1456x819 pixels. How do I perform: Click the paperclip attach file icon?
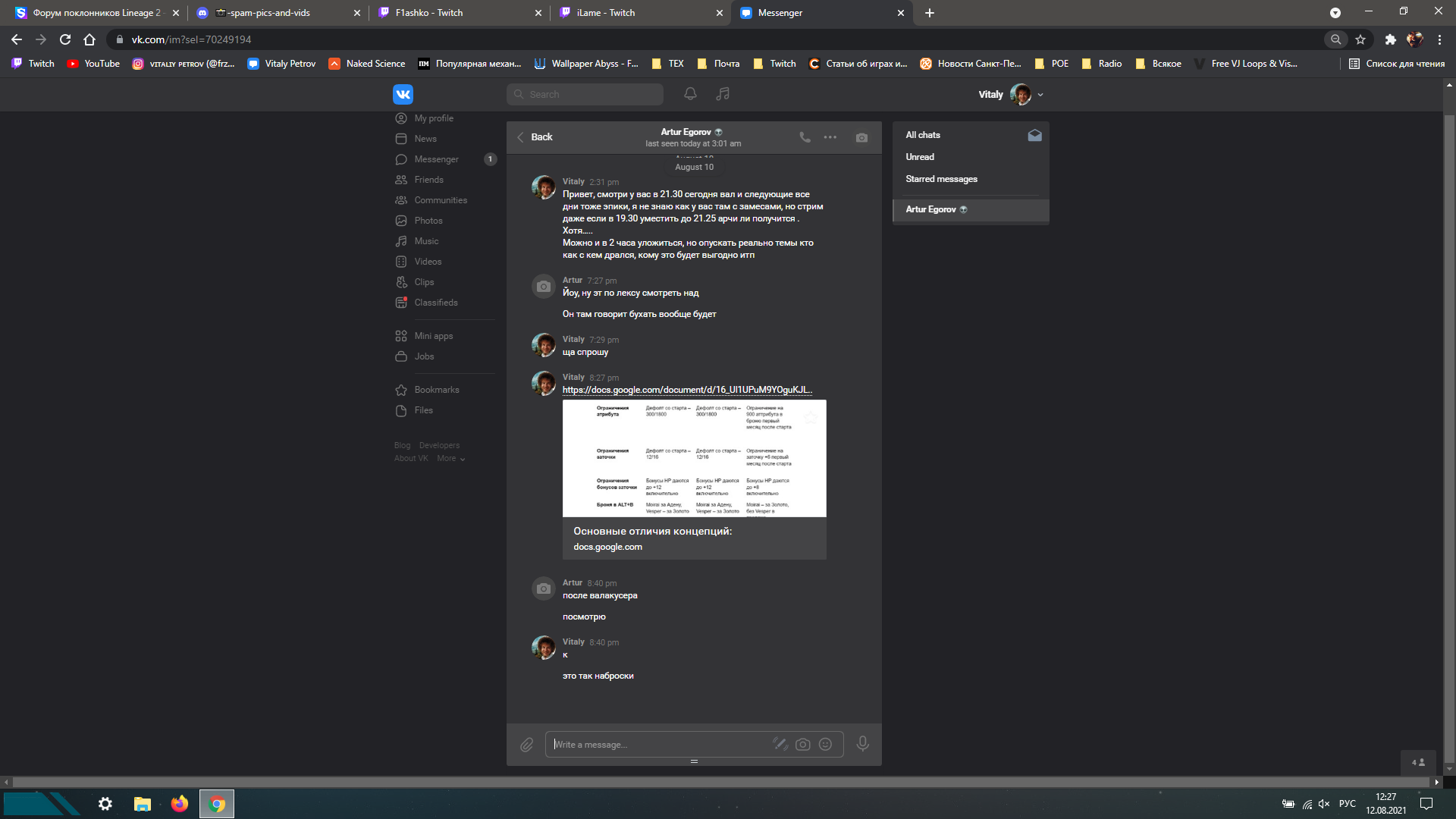pos(527,745)
